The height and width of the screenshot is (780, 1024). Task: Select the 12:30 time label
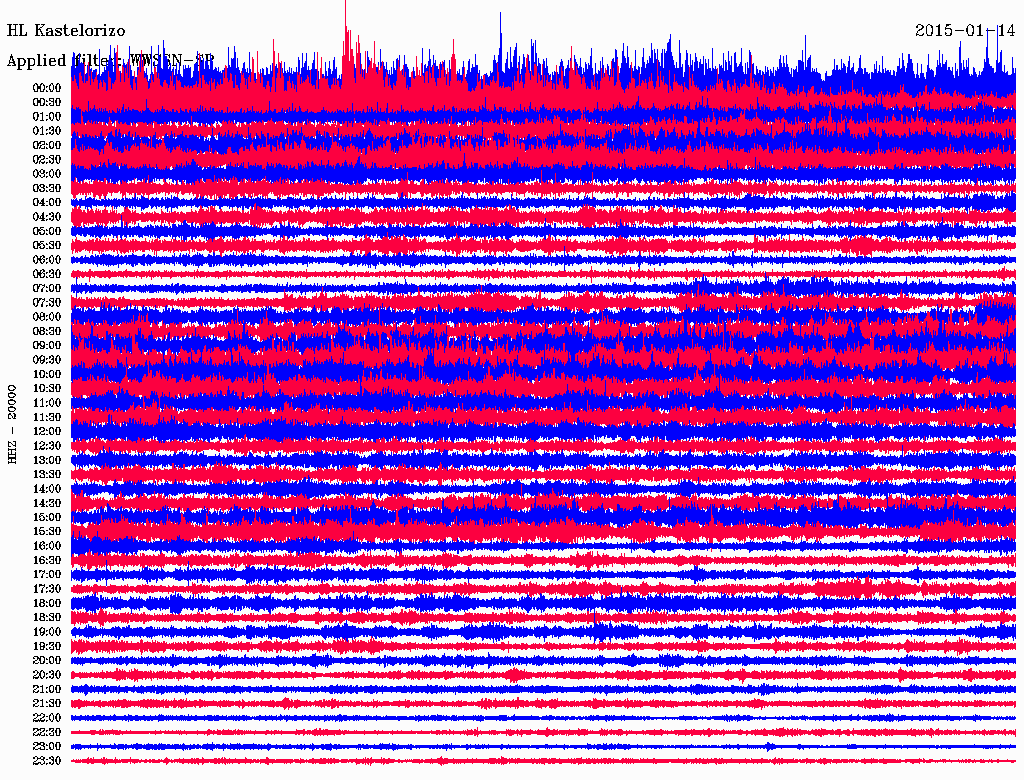point(47,446)
